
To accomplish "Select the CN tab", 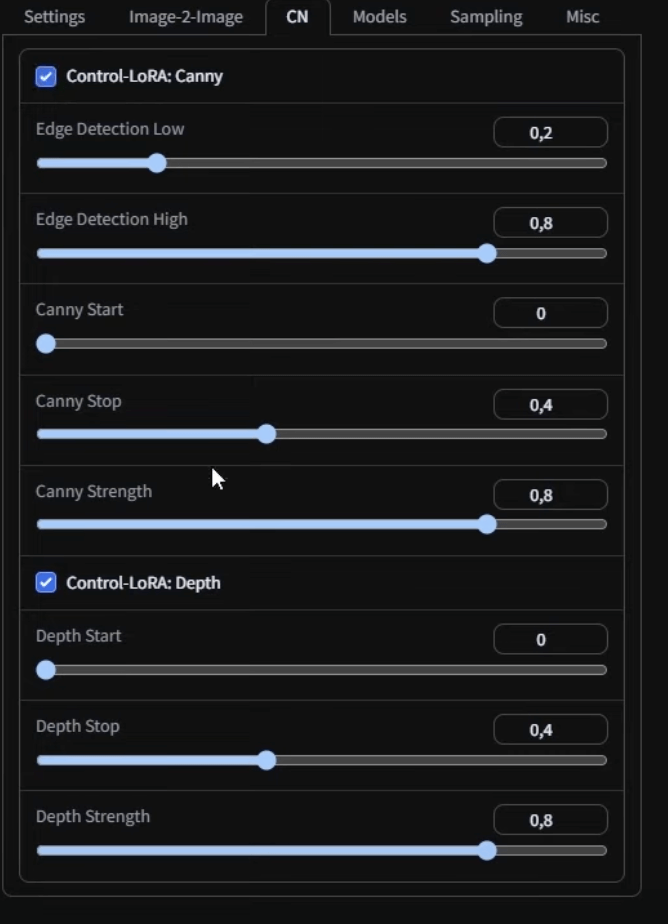I will pos(297,16).
